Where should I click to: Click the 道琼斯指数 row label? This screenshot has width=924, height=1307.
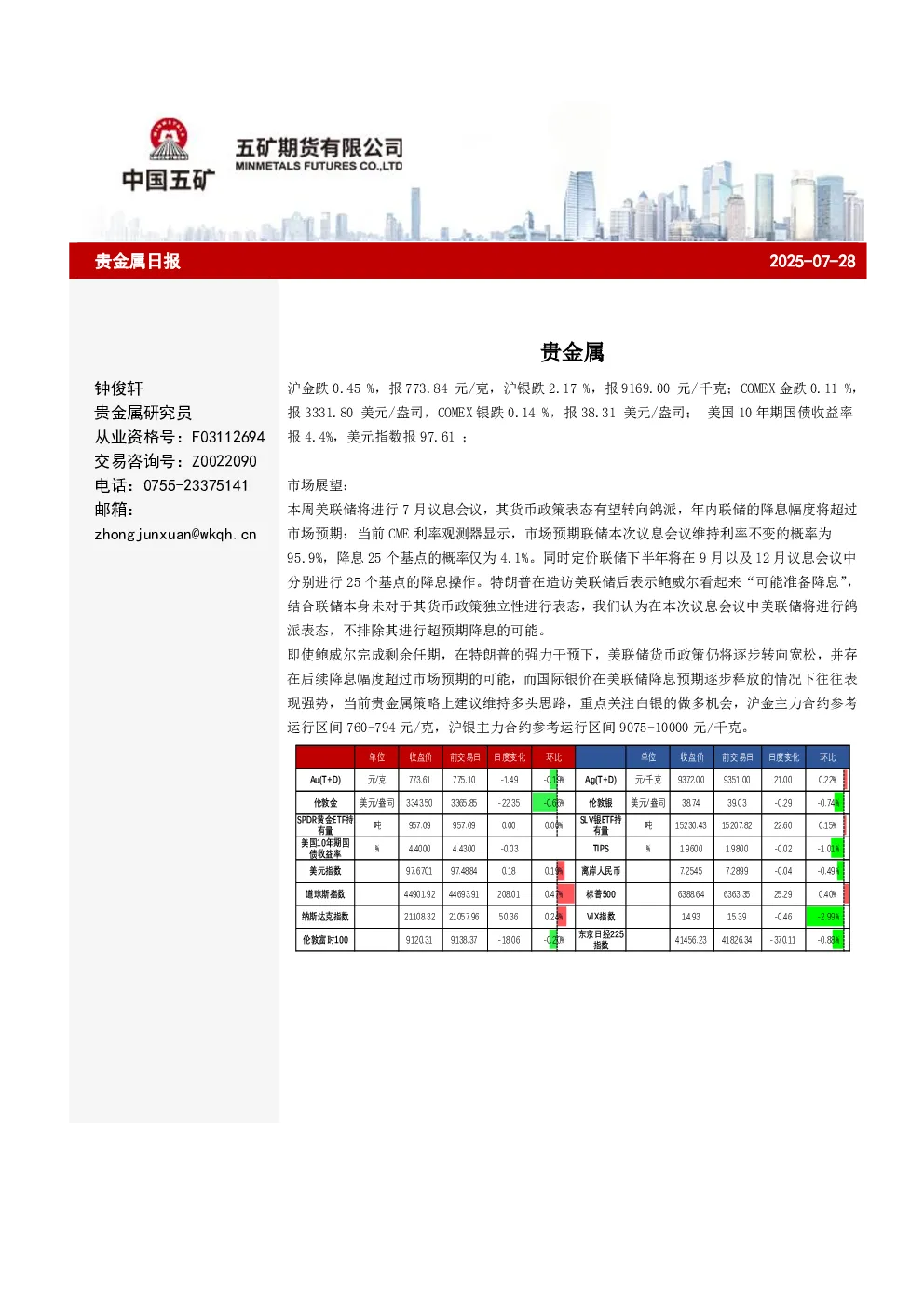(x=325, y=893)
